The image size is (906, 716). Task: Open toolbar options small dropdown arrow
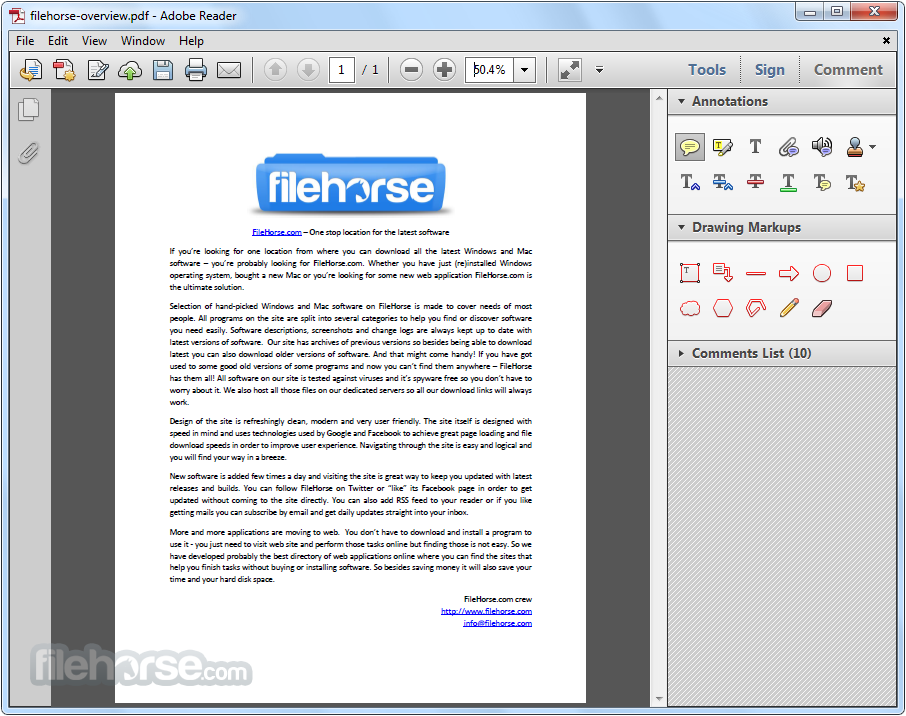pos(599,70)
